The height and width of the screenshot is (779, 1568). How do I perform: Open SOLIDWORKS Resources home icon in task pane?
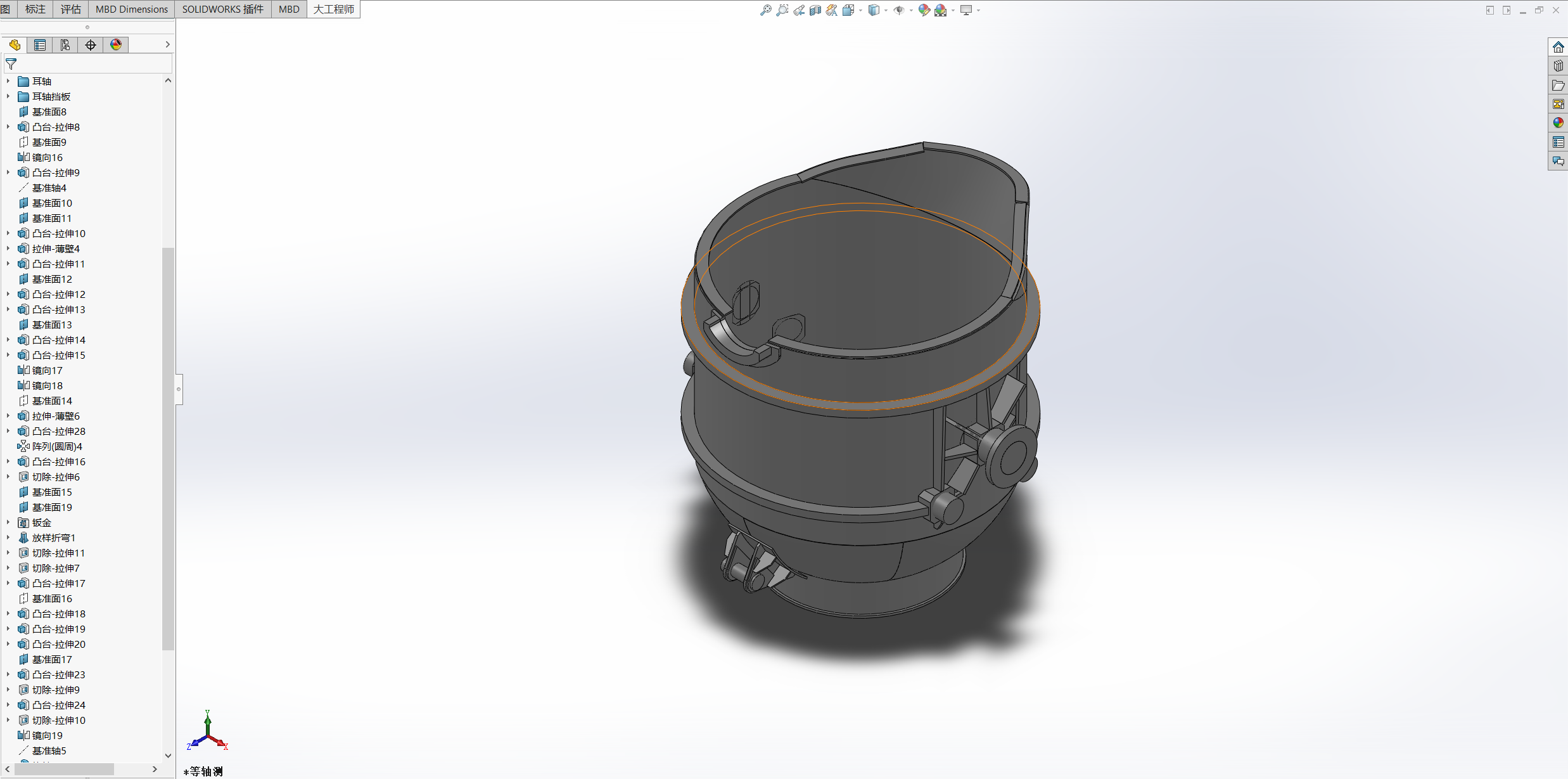tap(1558, 48)
